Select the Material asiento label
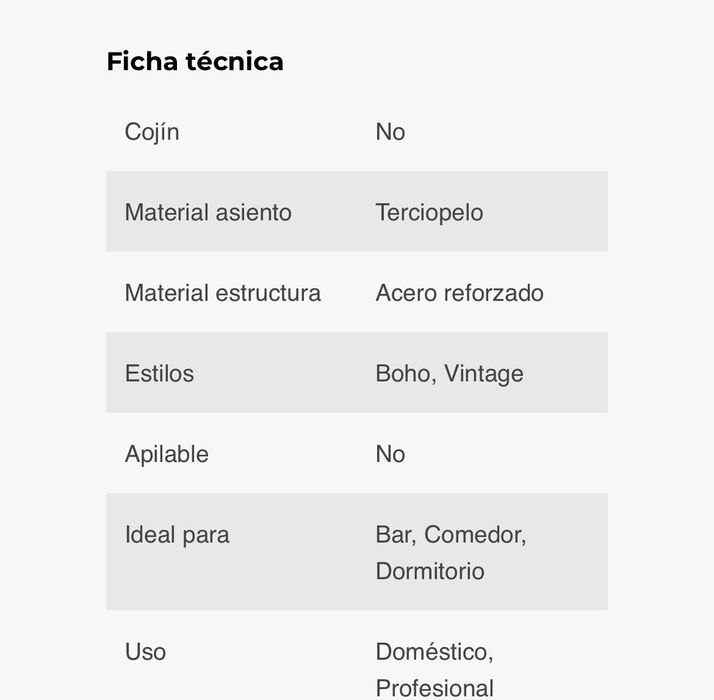The height and width of the screenshot is (700, 714). coord(208,212)
